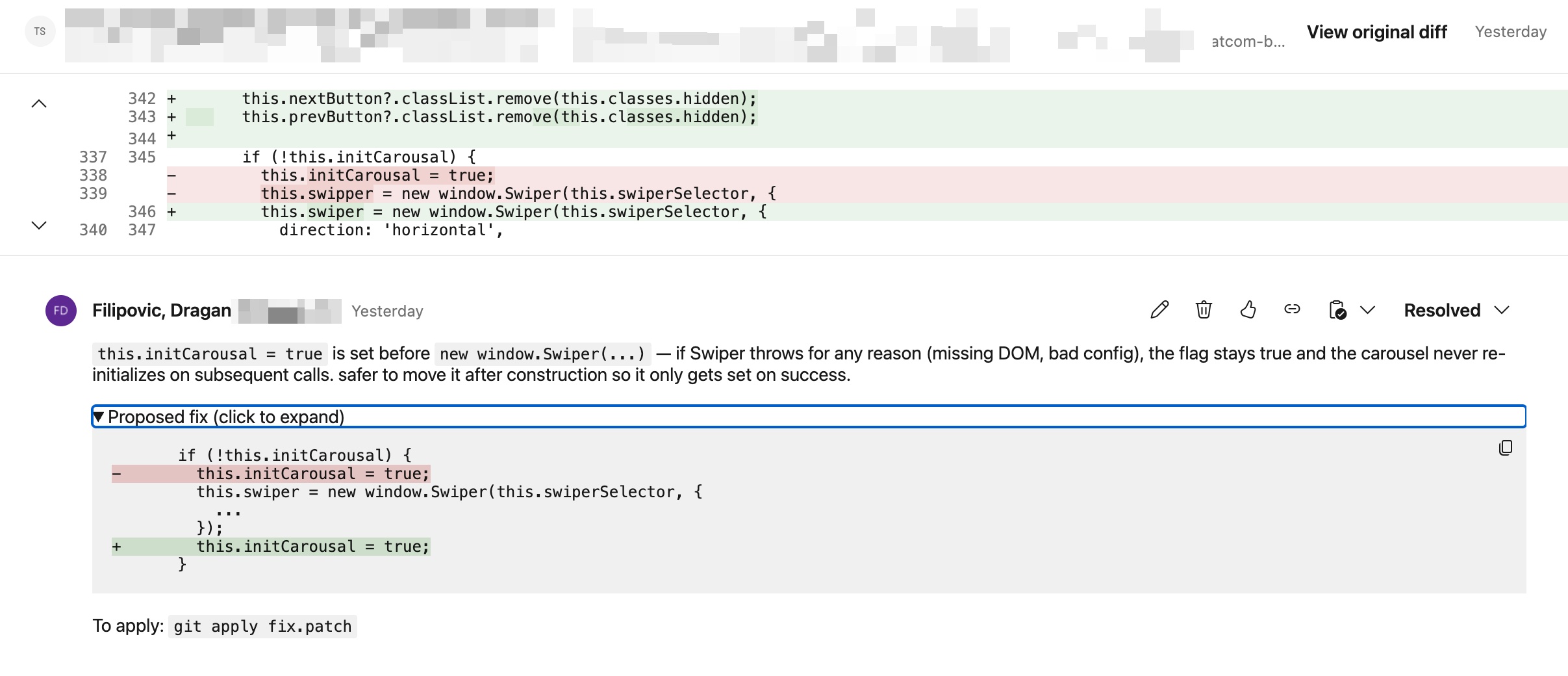
Task: Expand hidden diff lines below line 347
Action: pyautogui.click(x=40, y=226)
